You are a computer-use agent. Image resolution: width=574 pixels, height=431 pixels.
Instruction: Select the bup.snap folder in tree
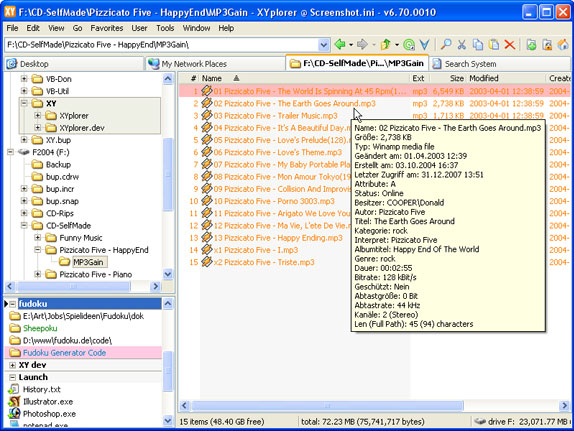(x=62, y=201)
